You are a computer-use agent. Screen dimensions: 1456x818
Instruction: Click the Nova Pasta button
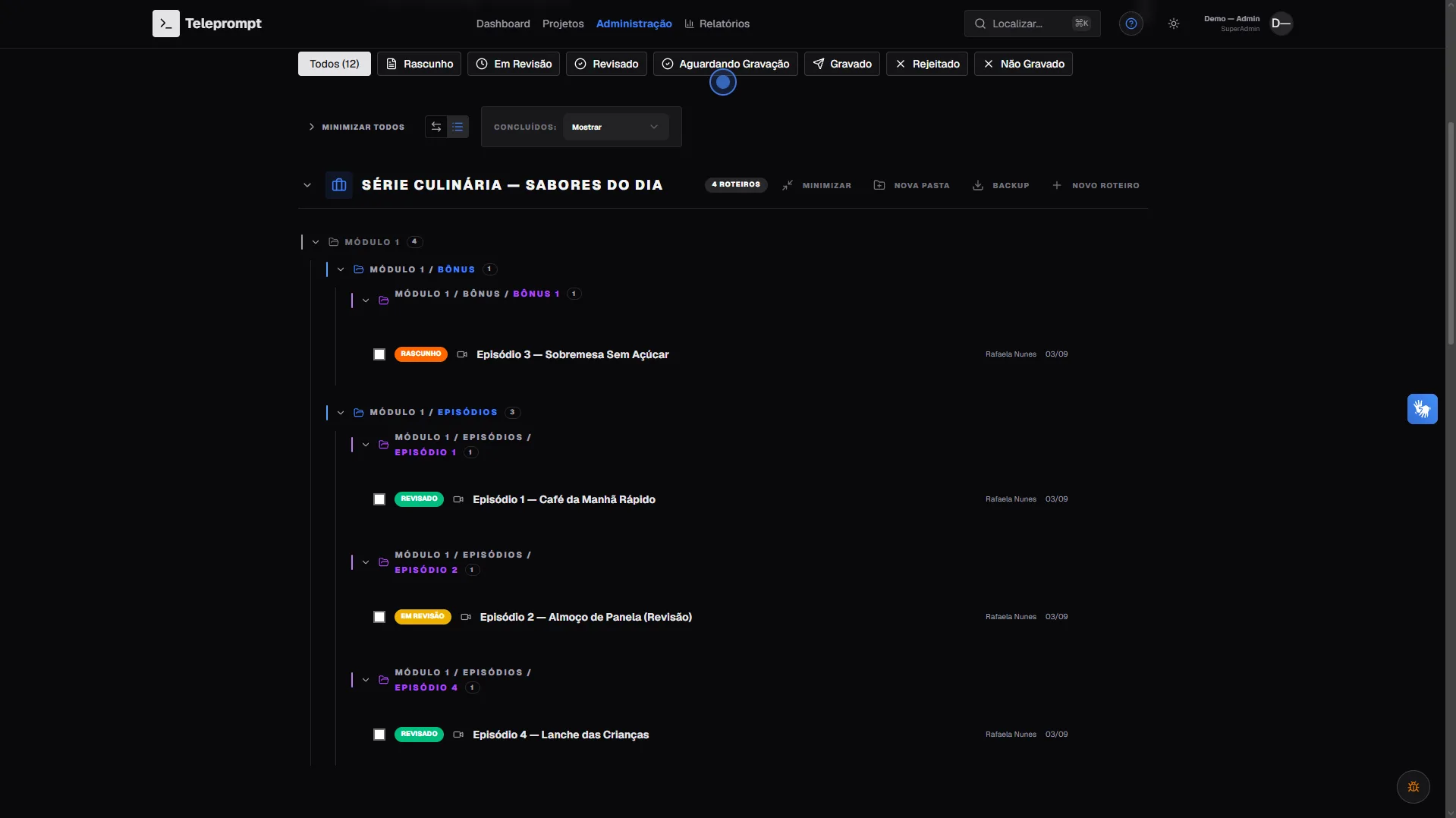tap(911, 185)
